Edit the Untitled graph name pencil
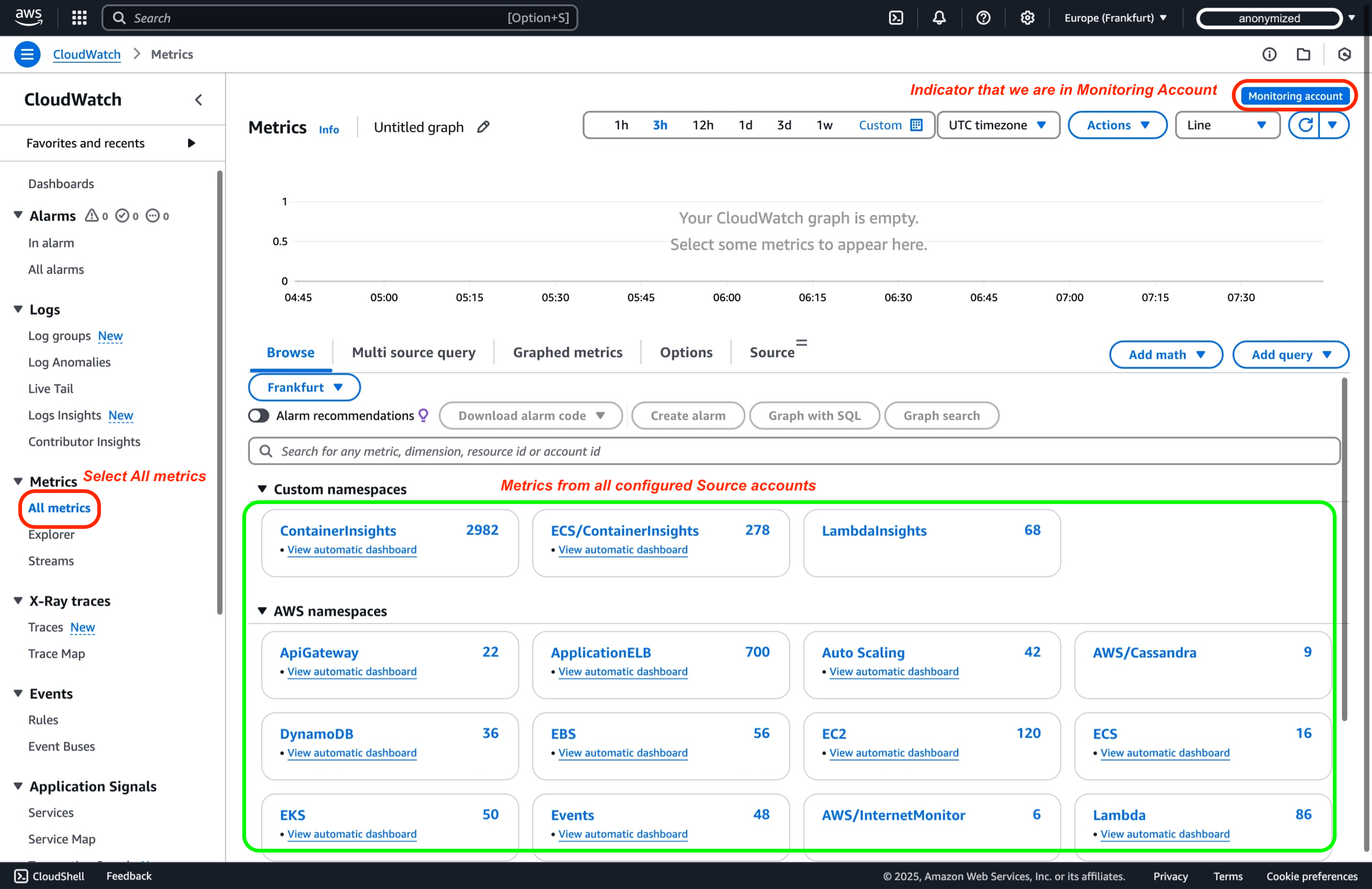 tap(483, 127)
